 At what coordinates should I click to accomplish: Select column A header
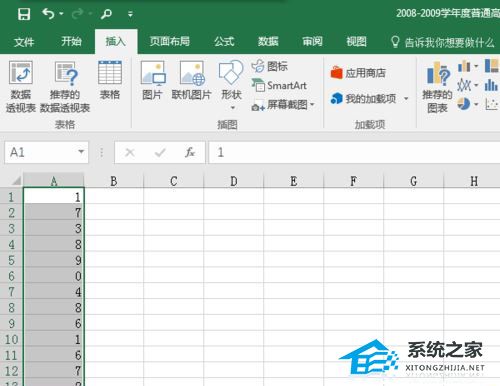point(54,181)
